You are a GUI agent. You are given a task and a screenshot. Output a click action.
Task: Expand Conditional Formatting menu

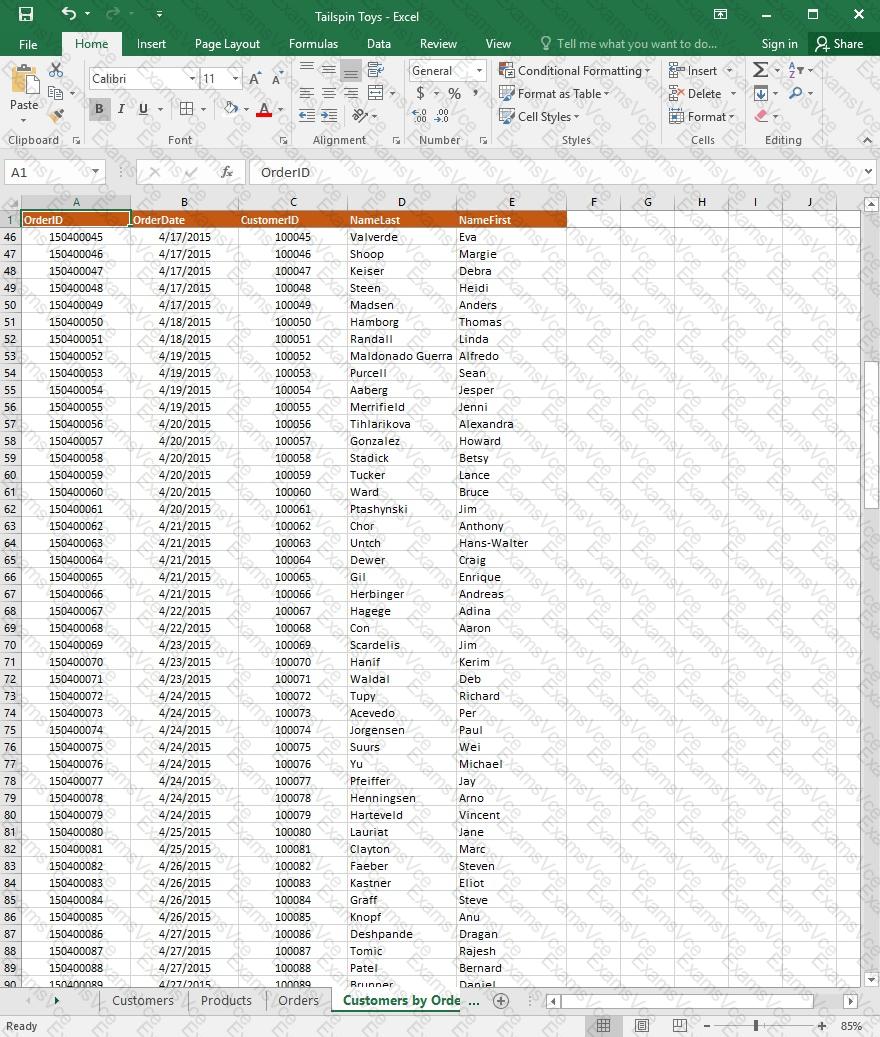575,70
